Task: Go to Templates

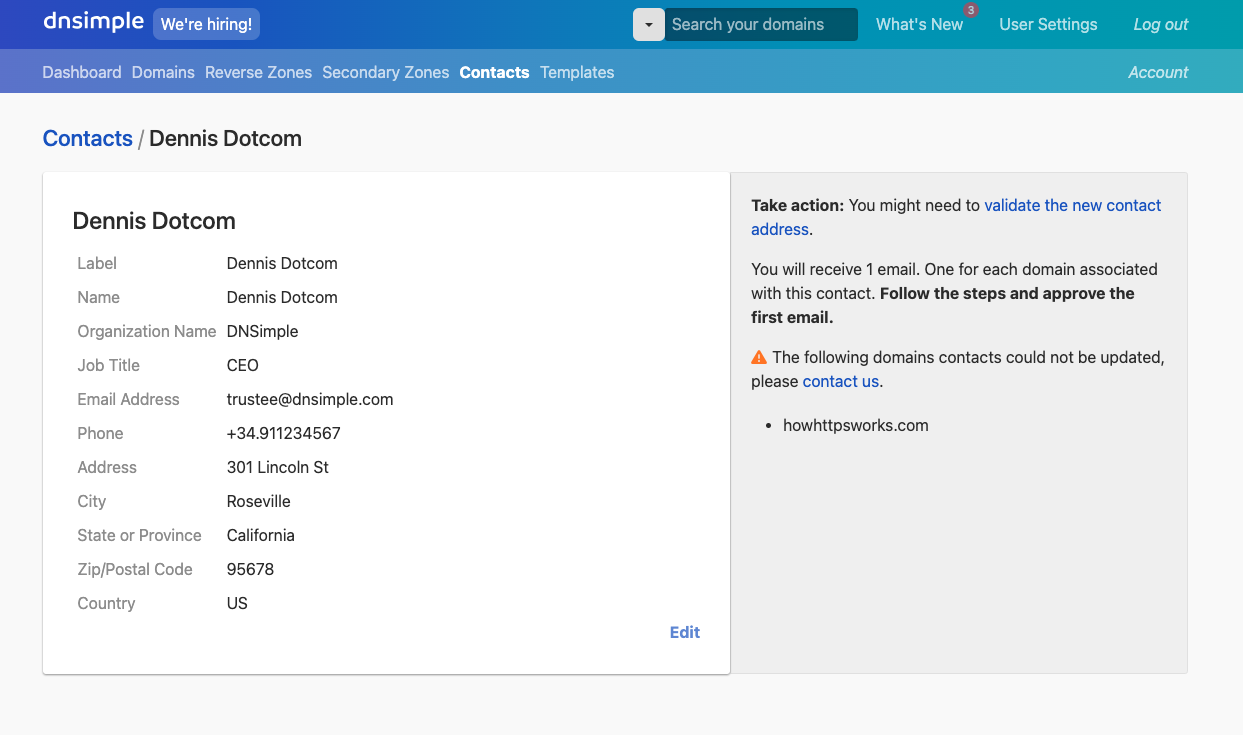Action: coord(577,72)
